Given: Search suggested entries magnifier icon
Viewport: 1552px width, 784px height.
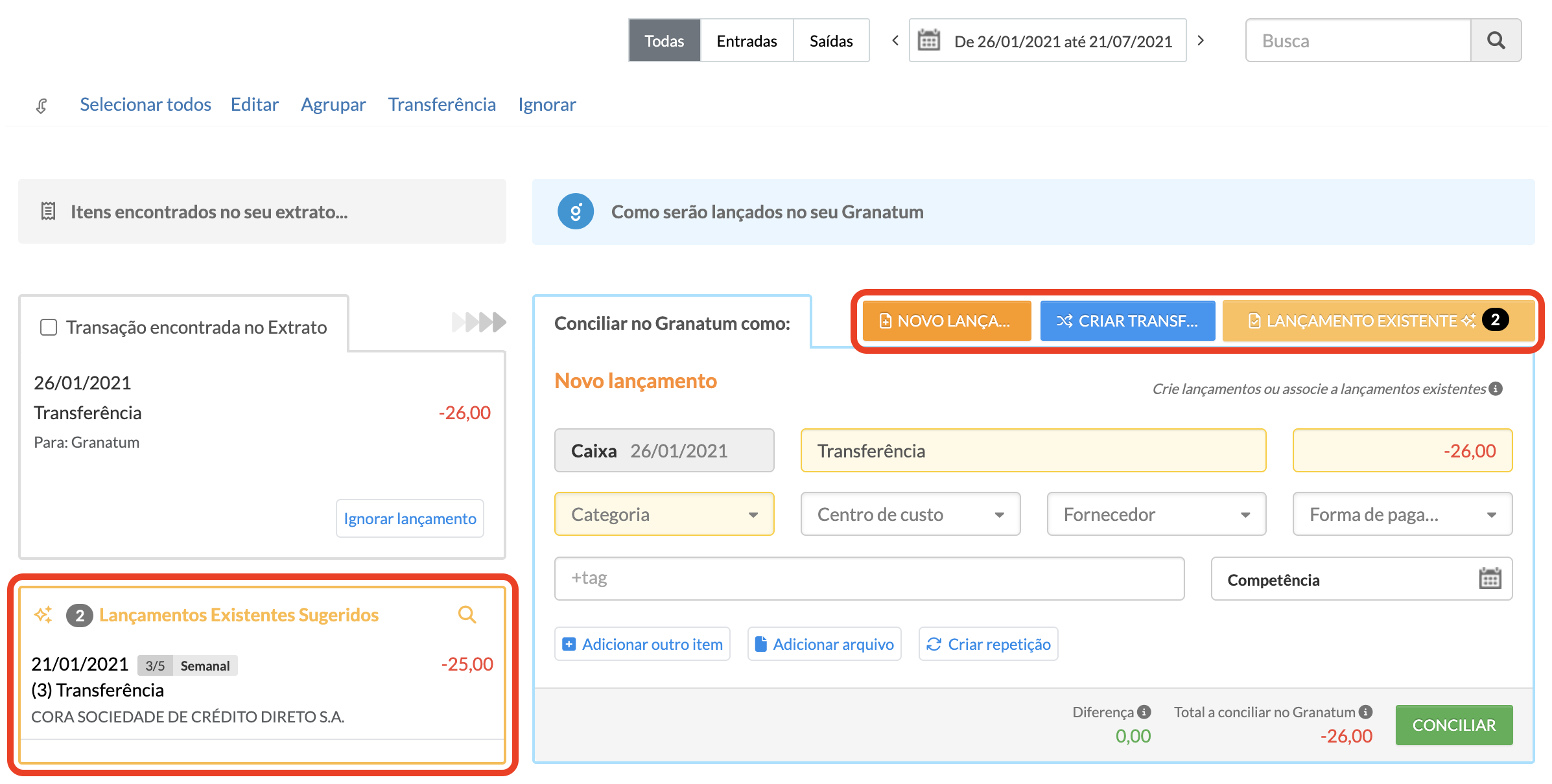Looking at the screenshot, I should coord(467,614).
